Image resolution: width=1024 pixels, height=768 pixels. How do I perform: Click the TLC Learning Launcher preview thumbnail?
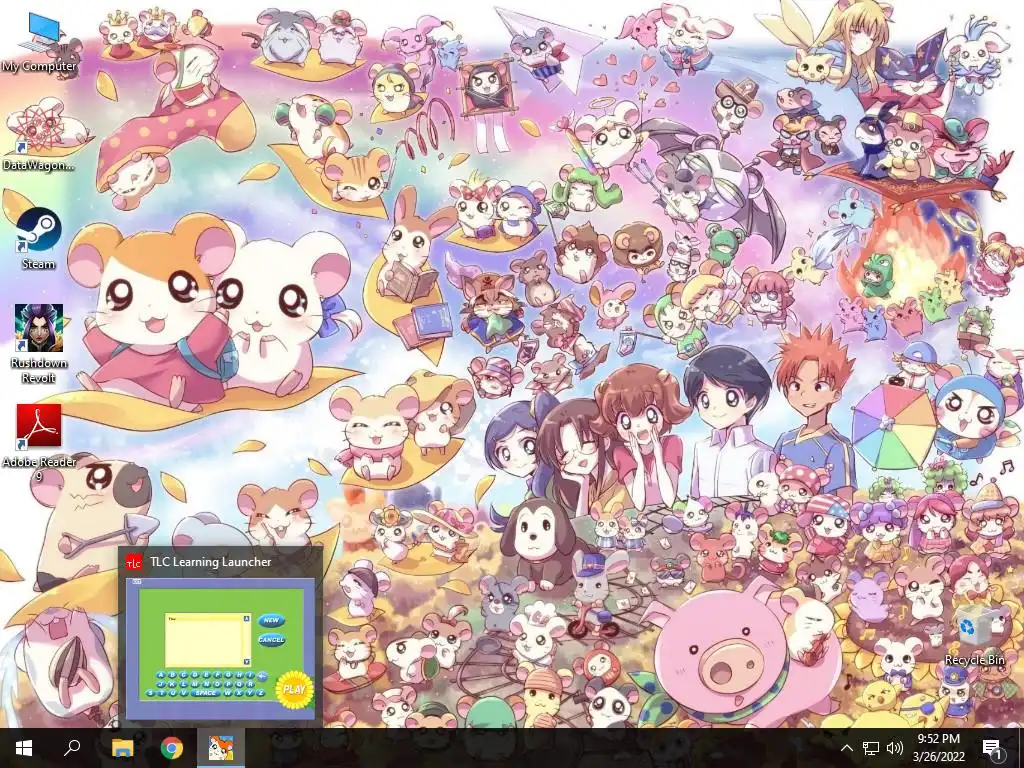220,648
